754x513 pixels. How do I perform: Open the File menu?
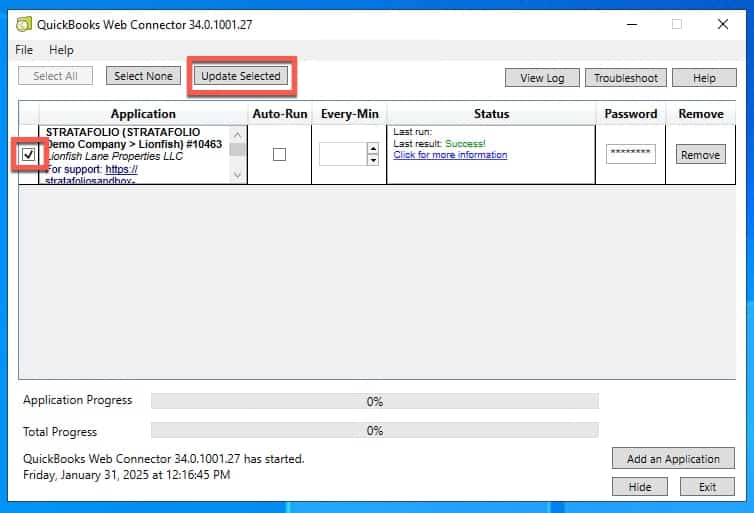click(x=24, y=50)
